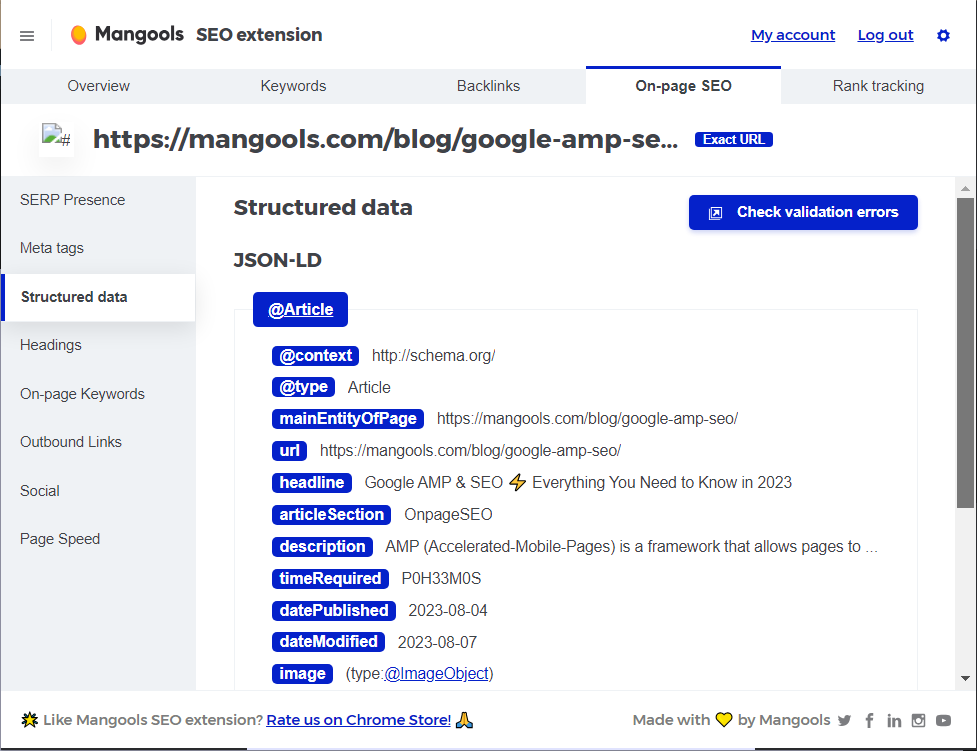Click Log out

pos(885,35)
